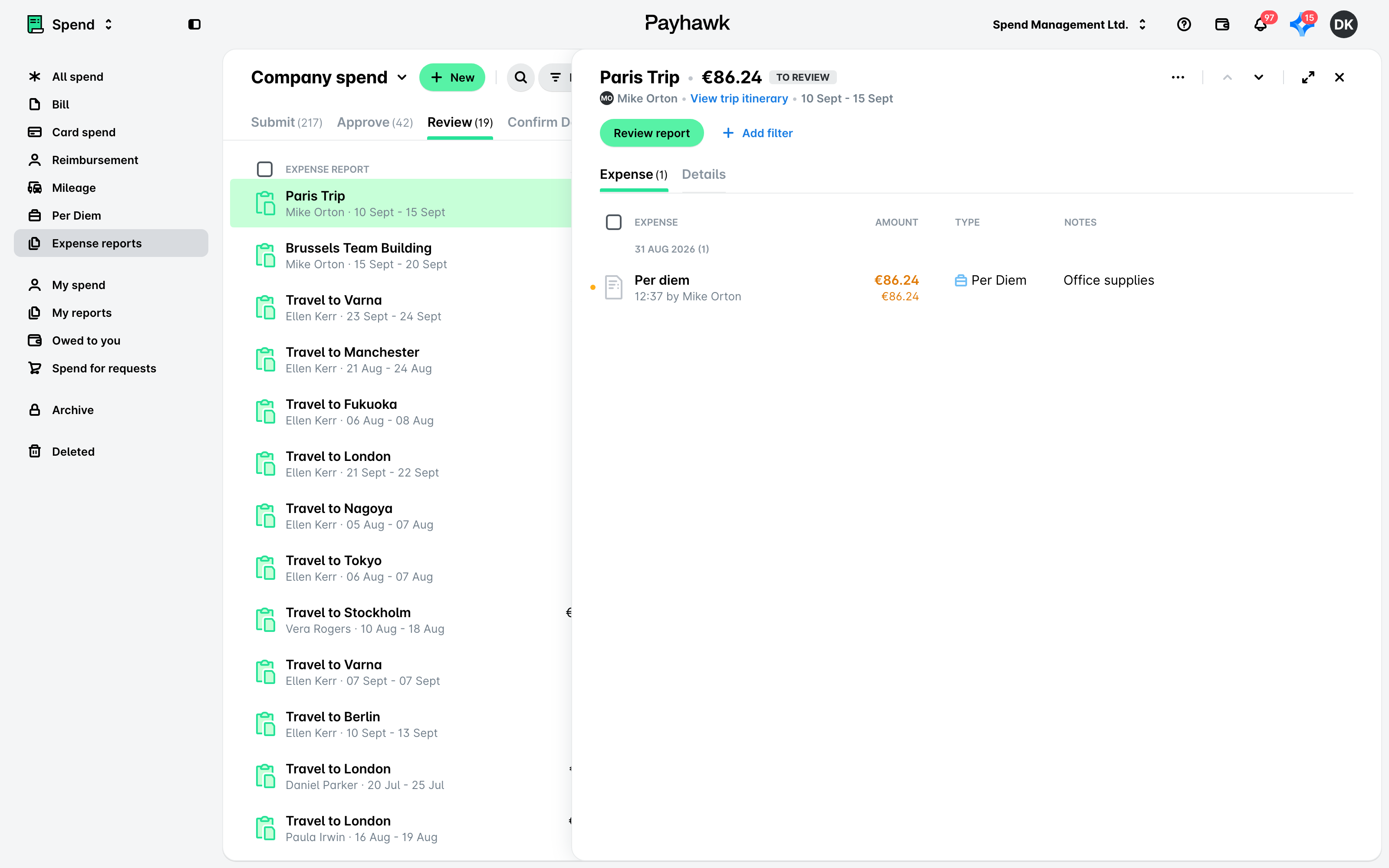Close the Paris Trip detail panel

tap(1339, 77)
